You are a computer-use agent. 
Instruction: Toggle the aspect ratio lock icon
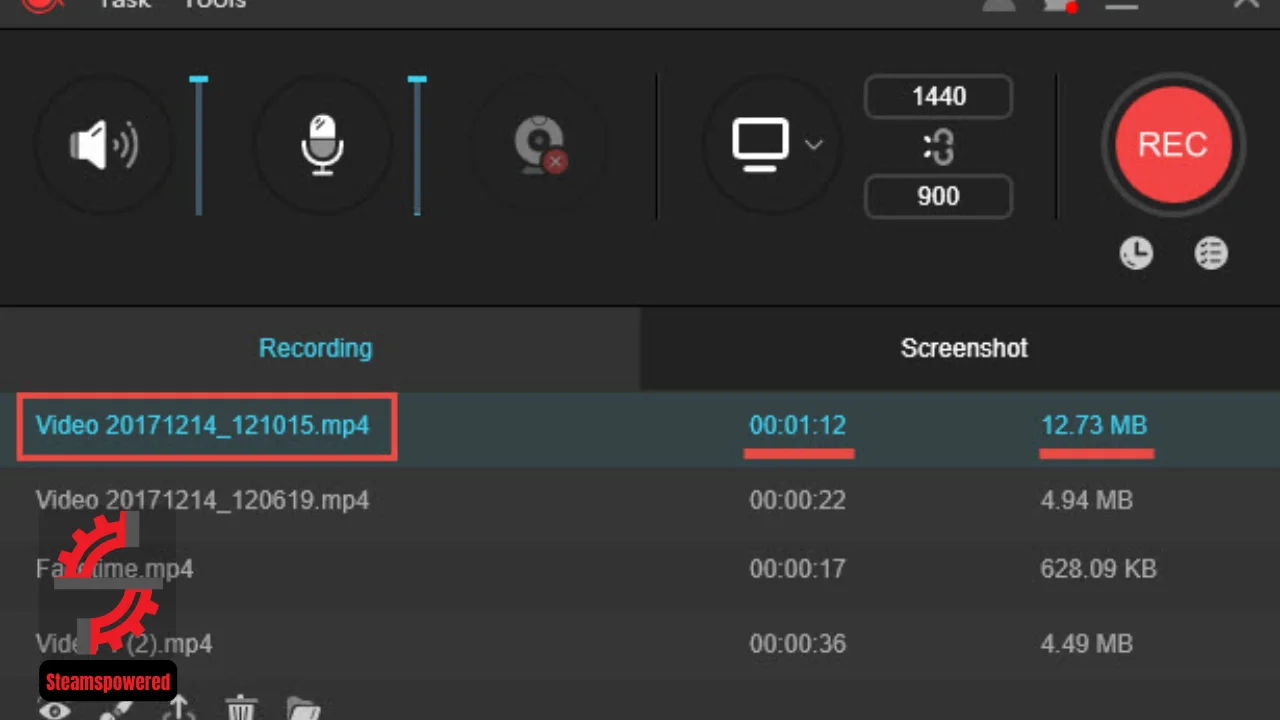[x=938, y=148]
